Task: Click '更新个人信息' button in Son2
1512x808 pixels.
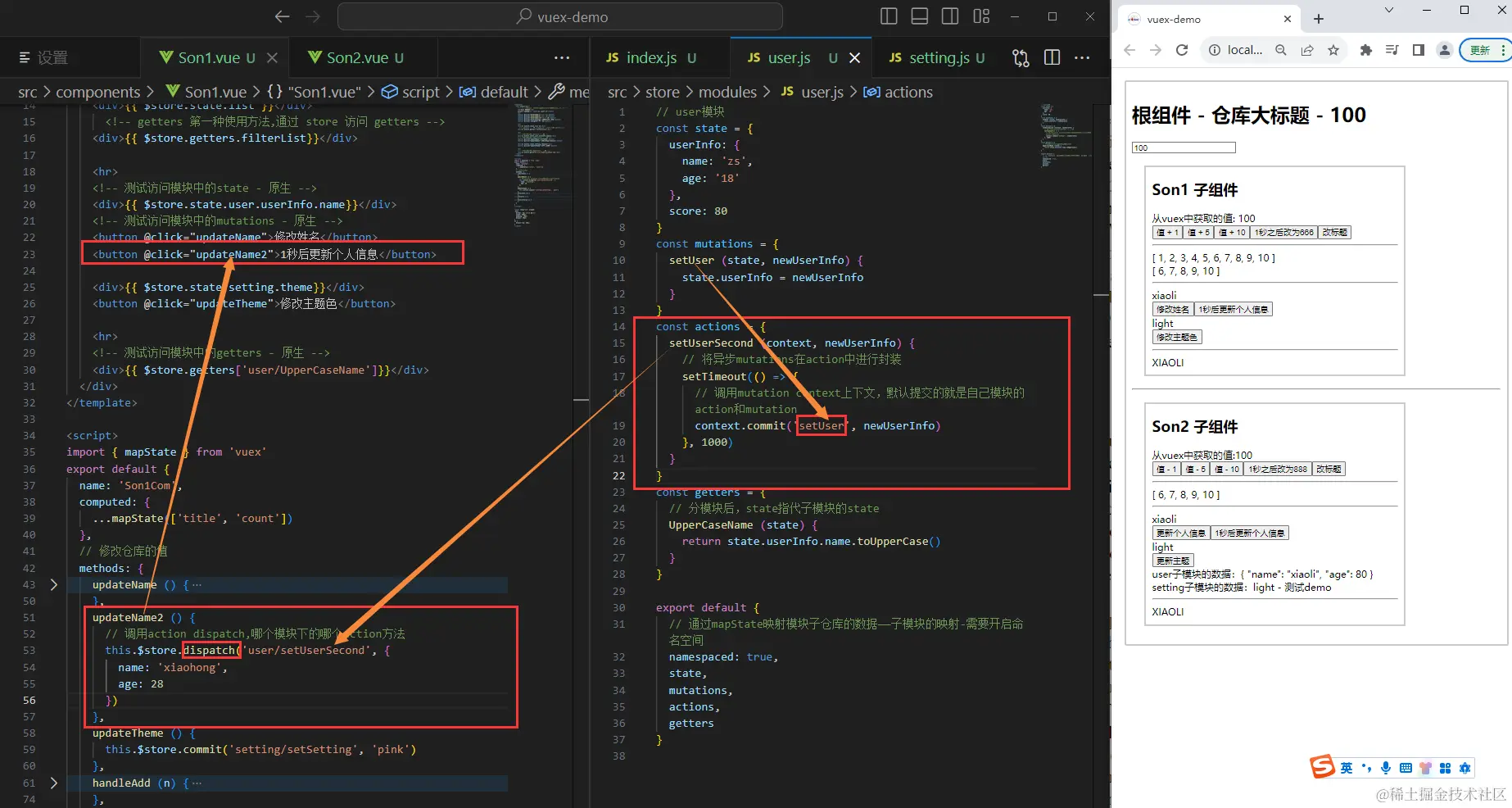Action: click(x=1180, y=533)
